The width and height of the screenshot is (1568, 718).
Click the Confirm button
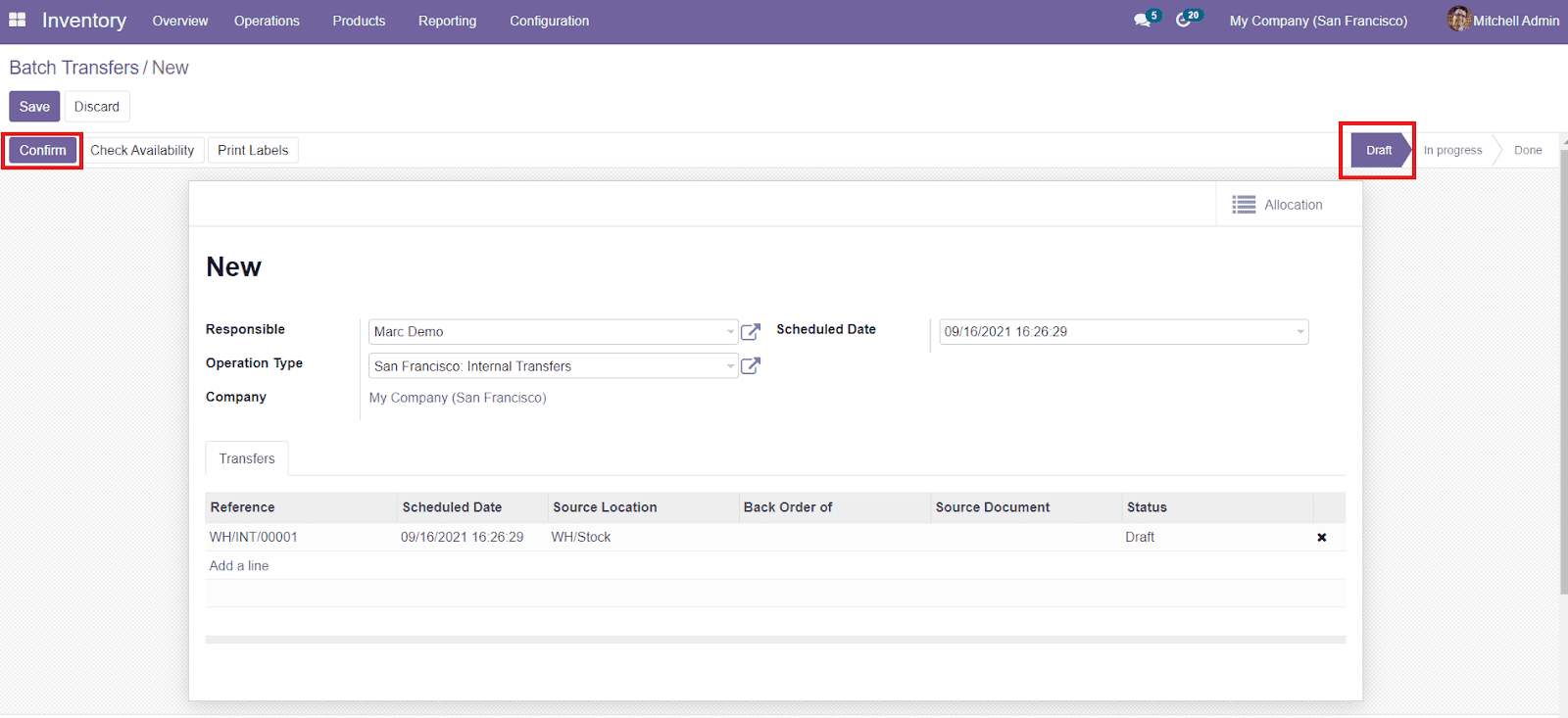(42, 150)
